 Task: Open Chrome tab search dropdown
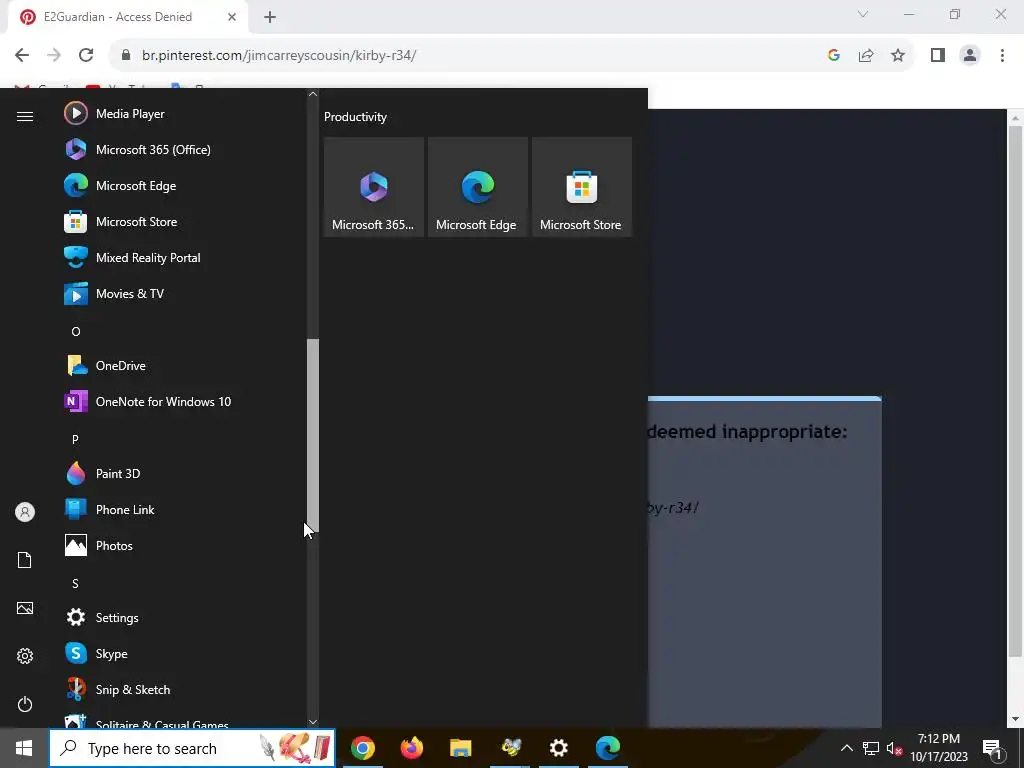coord(863,14)
